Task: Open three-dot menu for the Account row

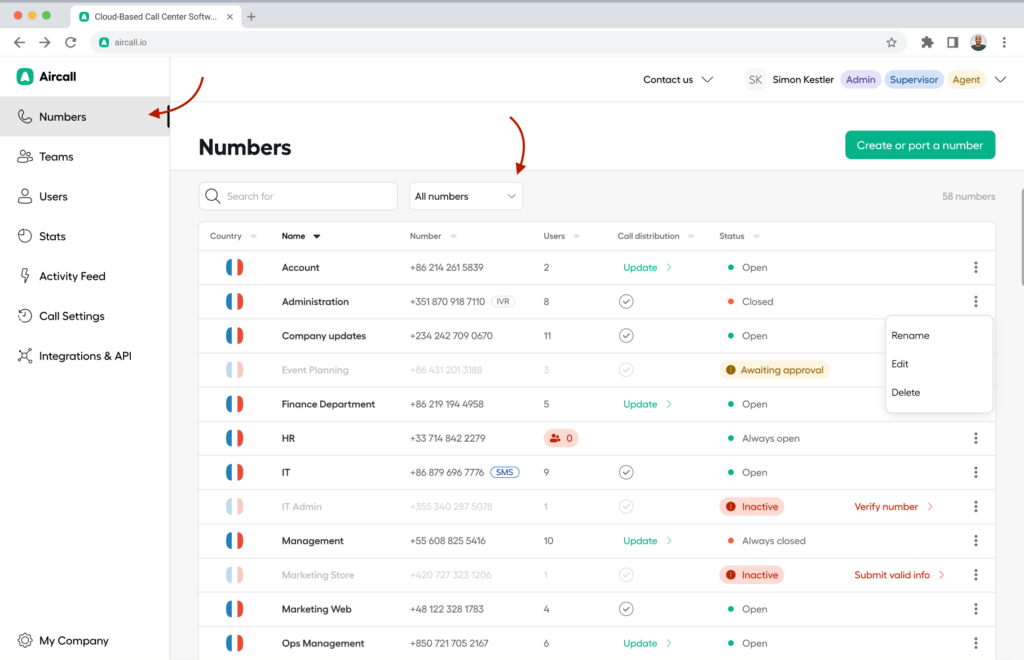Action: click(x=975, y=268)
